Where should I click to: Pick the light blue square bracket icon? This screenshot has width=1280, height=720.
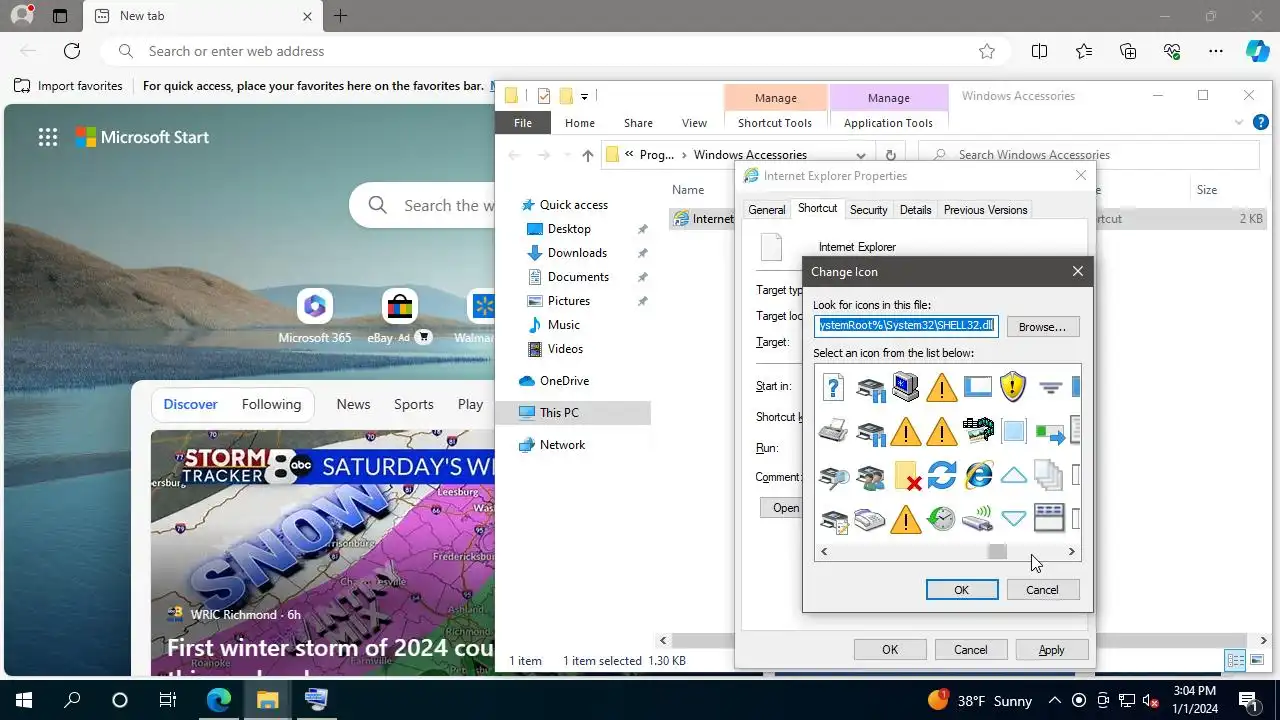coord(1013,431)
